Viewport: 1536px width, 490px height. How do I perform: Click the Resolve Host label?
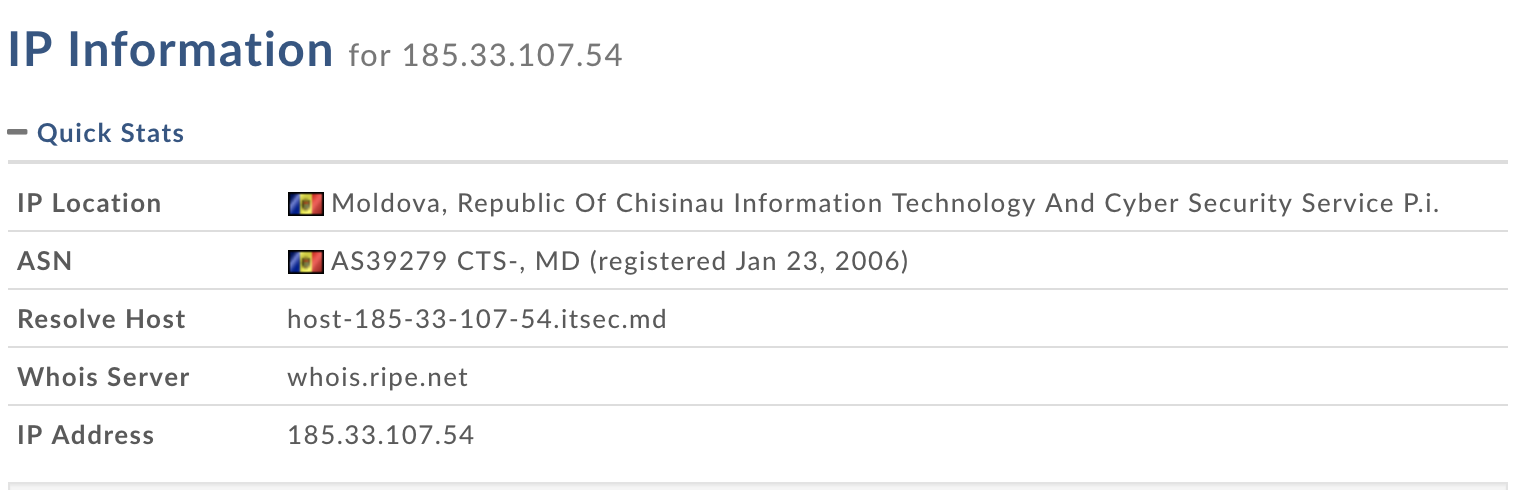[x=102, y=320]
